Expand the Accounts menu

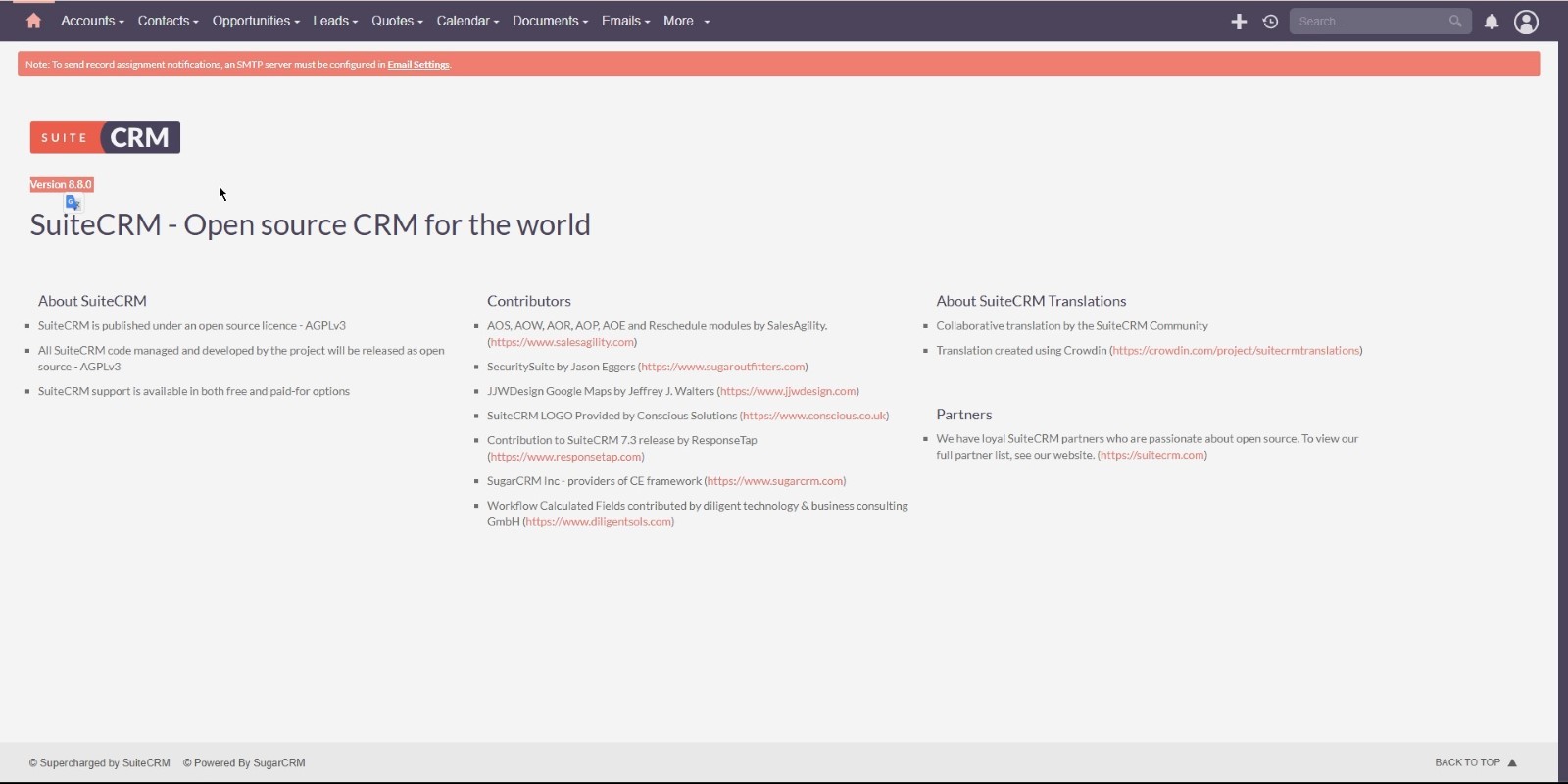tap(92, 21)
